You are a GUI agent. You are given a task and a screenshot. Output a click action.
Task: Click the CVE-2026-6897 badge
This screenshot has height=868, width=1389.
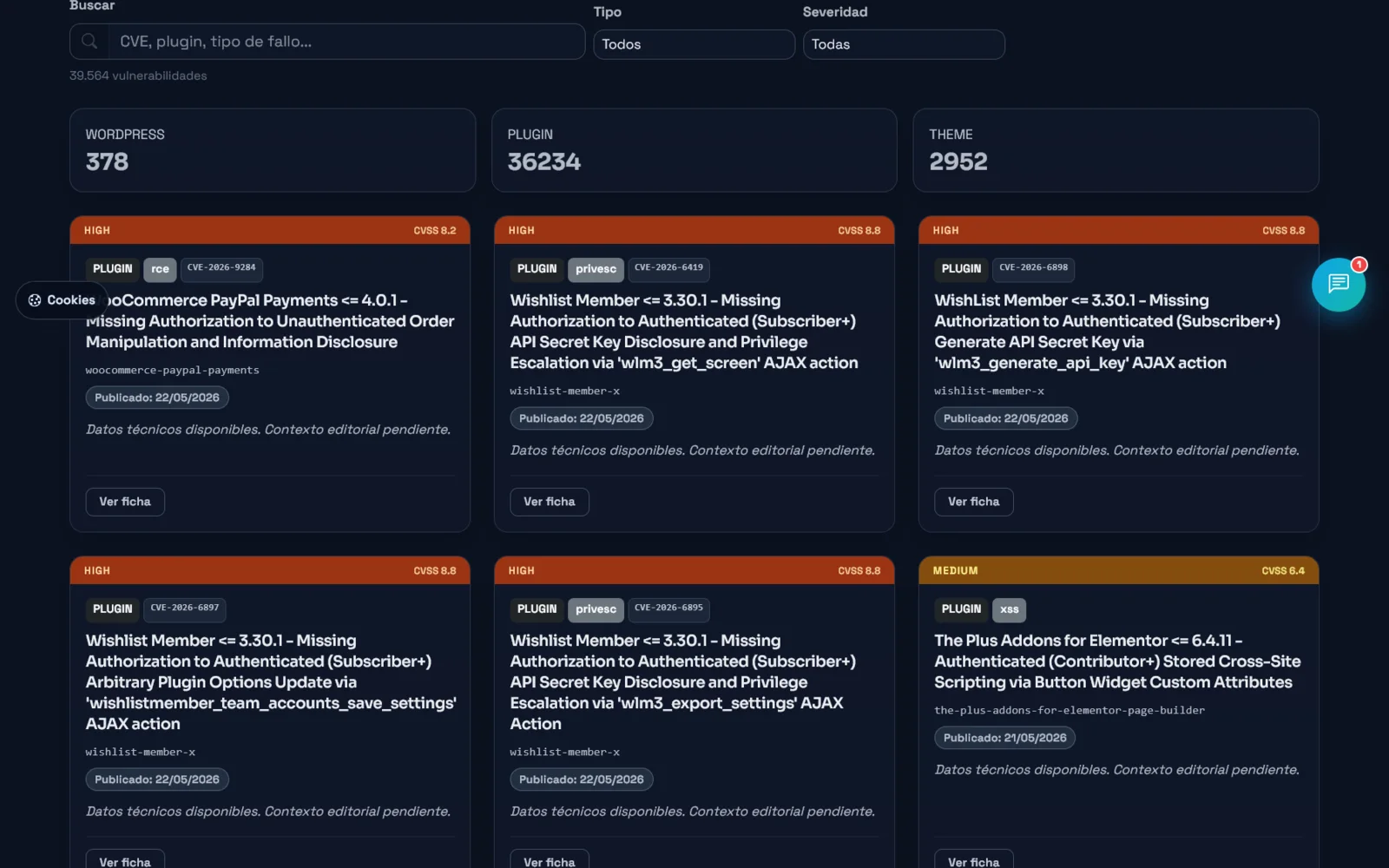(x=184, y=608)
